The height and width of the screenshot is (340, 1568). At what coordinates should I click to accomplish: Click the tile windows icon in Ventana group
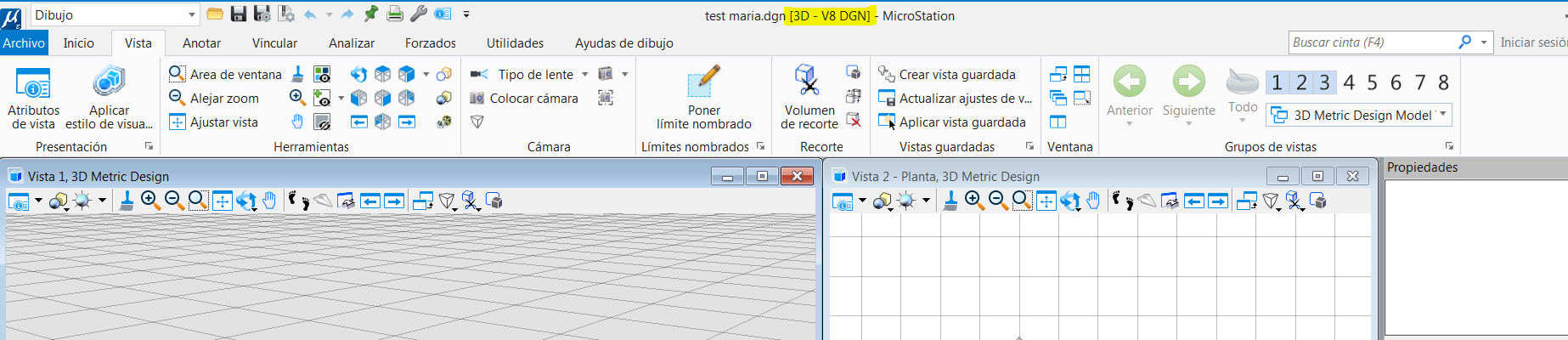[x=1082, y=74]
